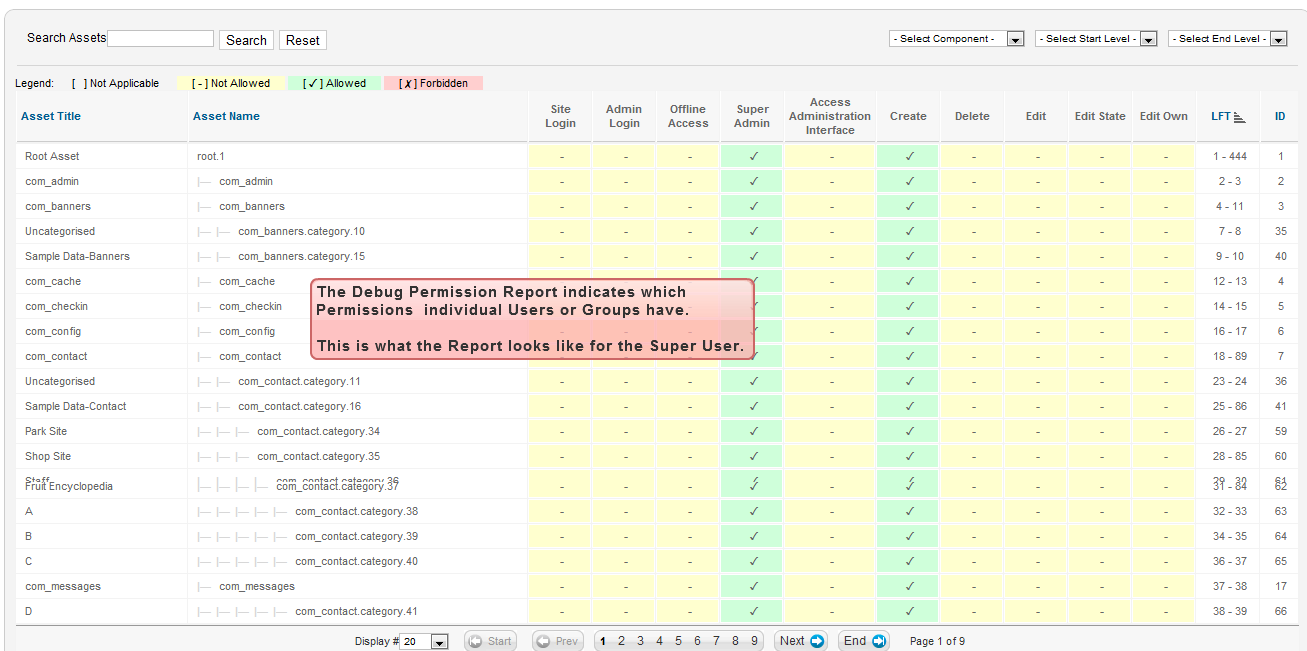
Task: Go to page 9
Action: point(754,641)
